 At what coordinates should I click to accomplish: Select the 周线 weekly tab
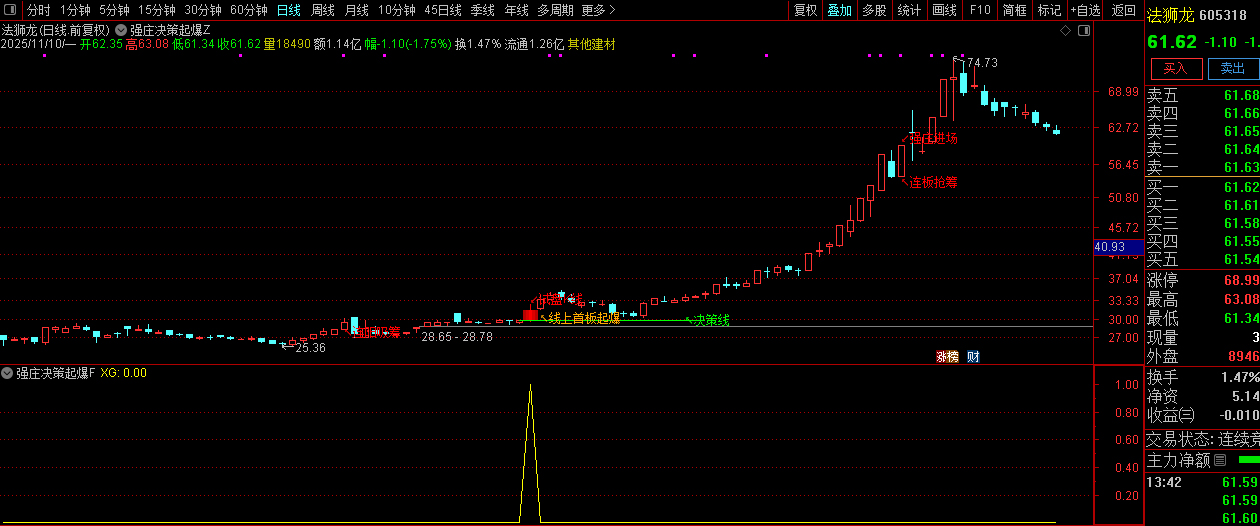pos(322,10)
